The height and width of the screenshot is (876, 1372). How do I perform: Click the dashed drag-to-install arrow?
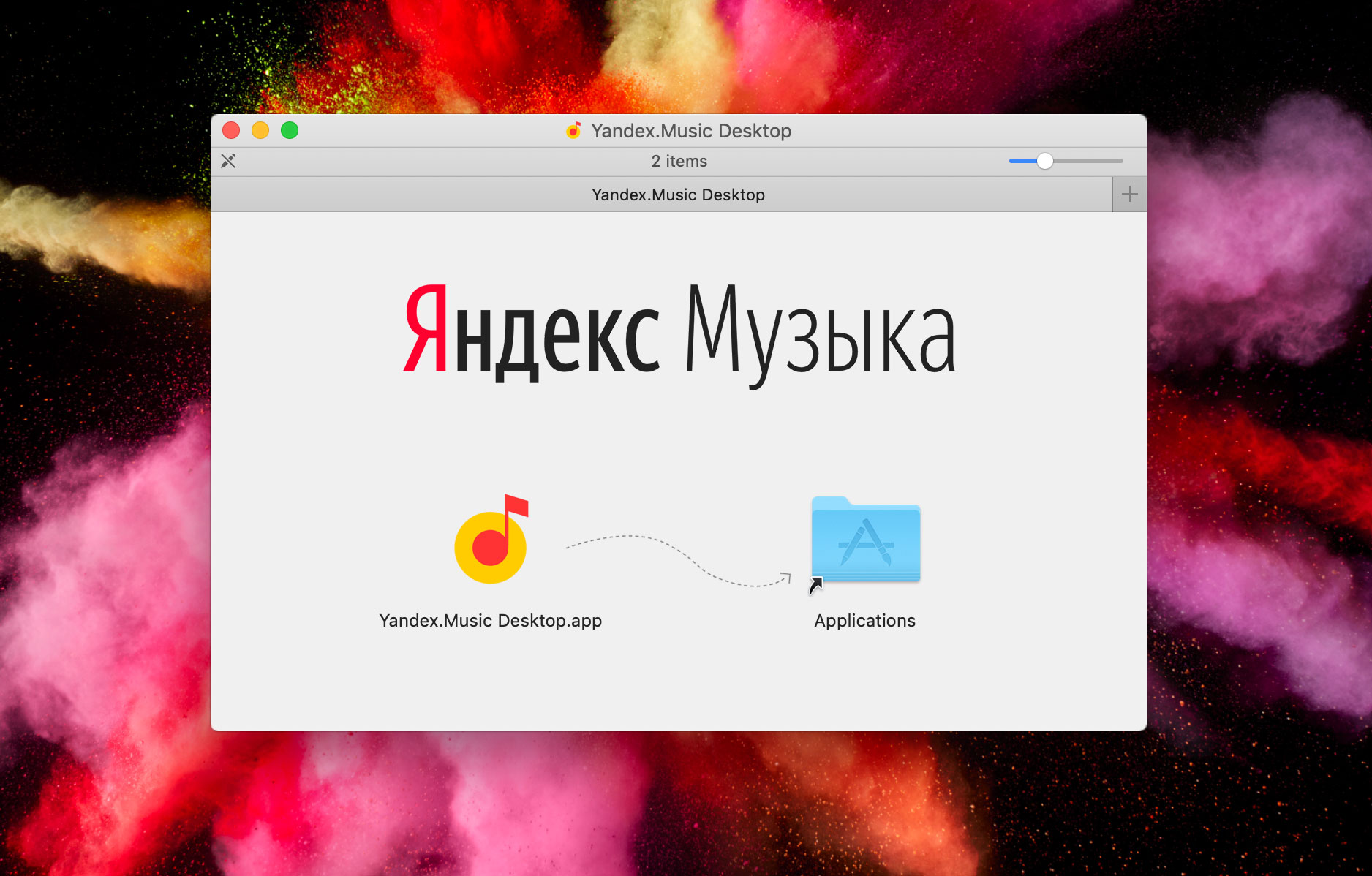(676, 559)
